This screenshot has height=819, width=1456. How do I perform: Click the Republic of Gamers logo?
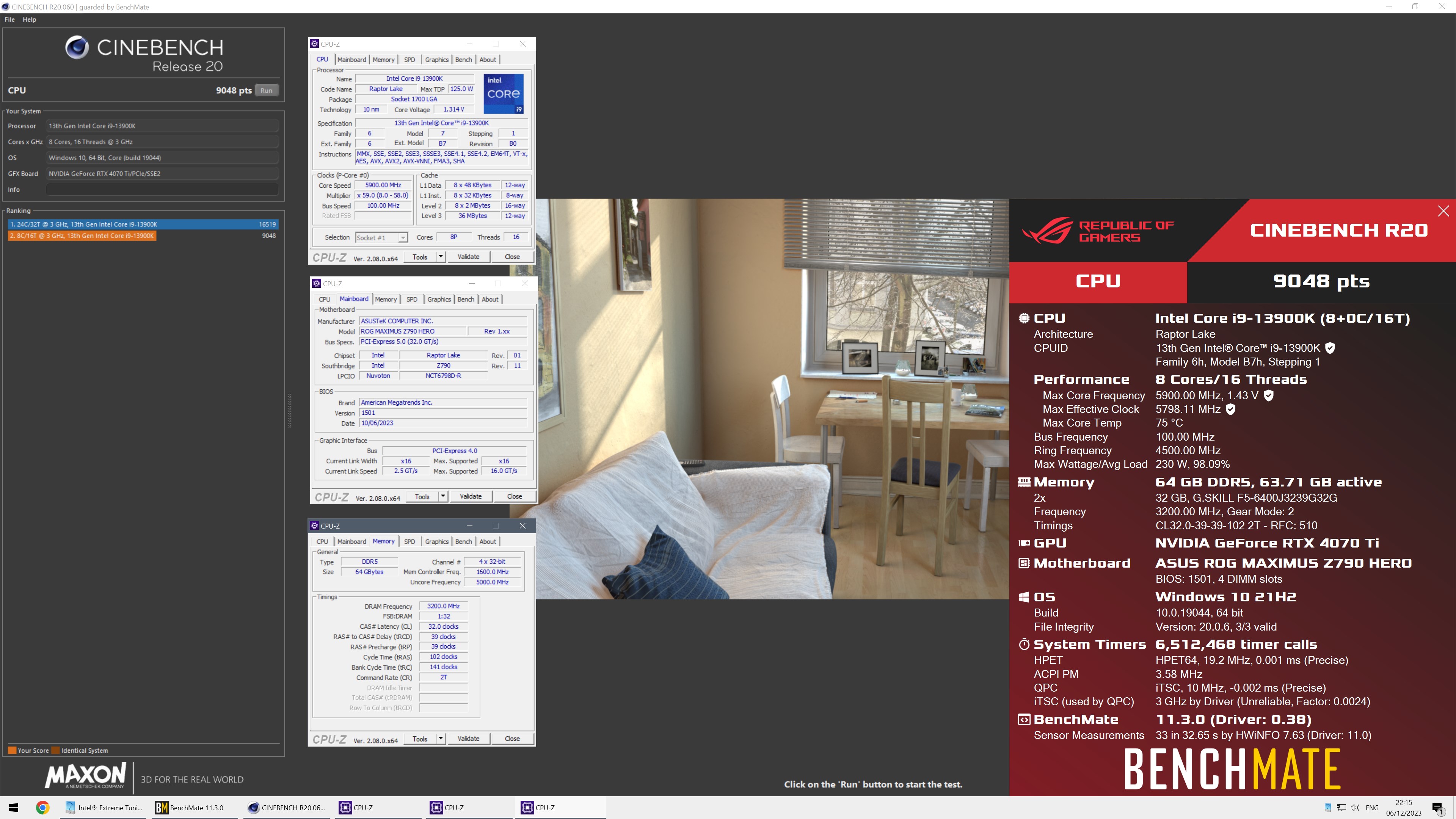(x=1098, y=231)
